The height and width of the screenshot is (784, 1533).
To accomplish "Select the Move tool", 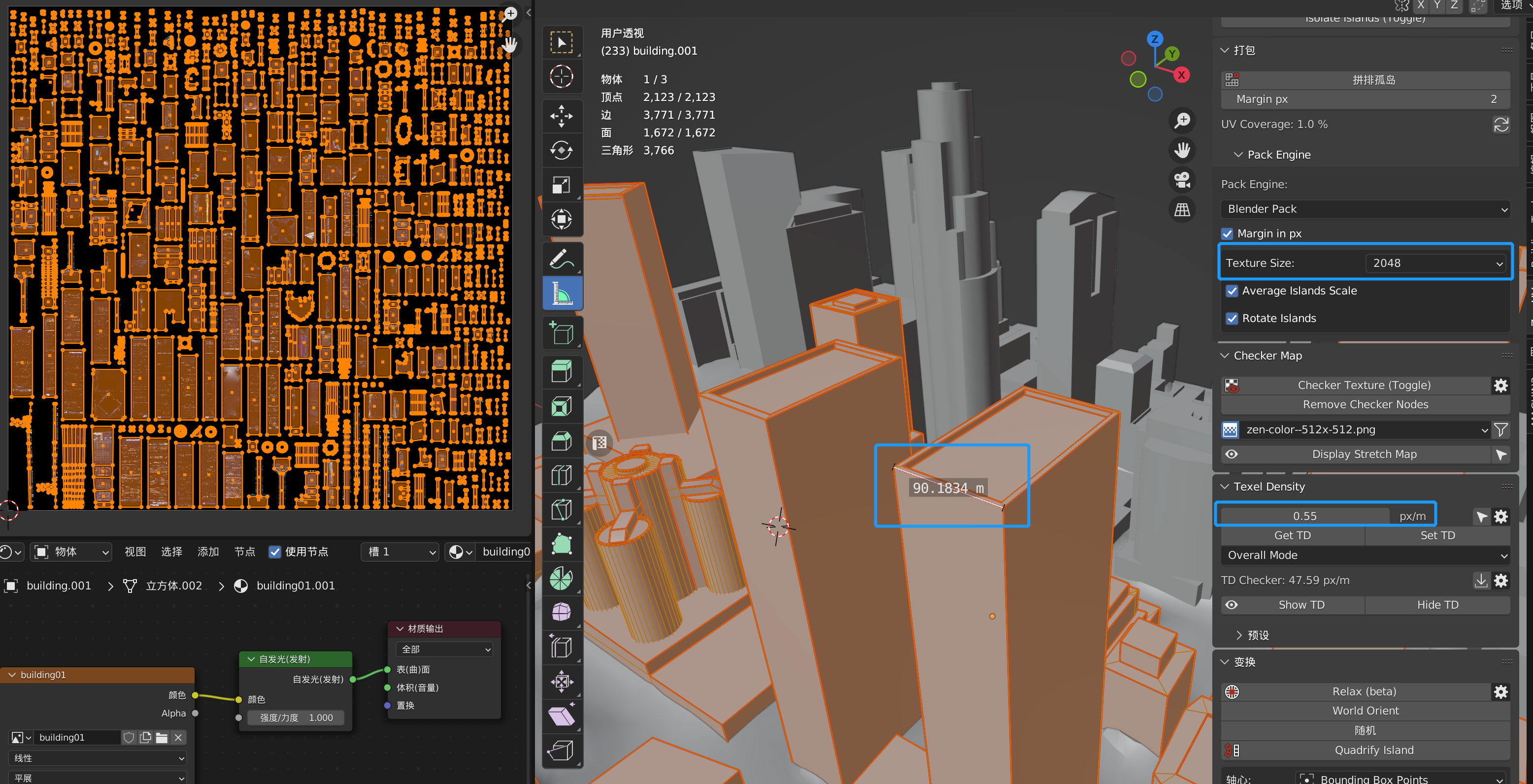I will click(561, 116).
